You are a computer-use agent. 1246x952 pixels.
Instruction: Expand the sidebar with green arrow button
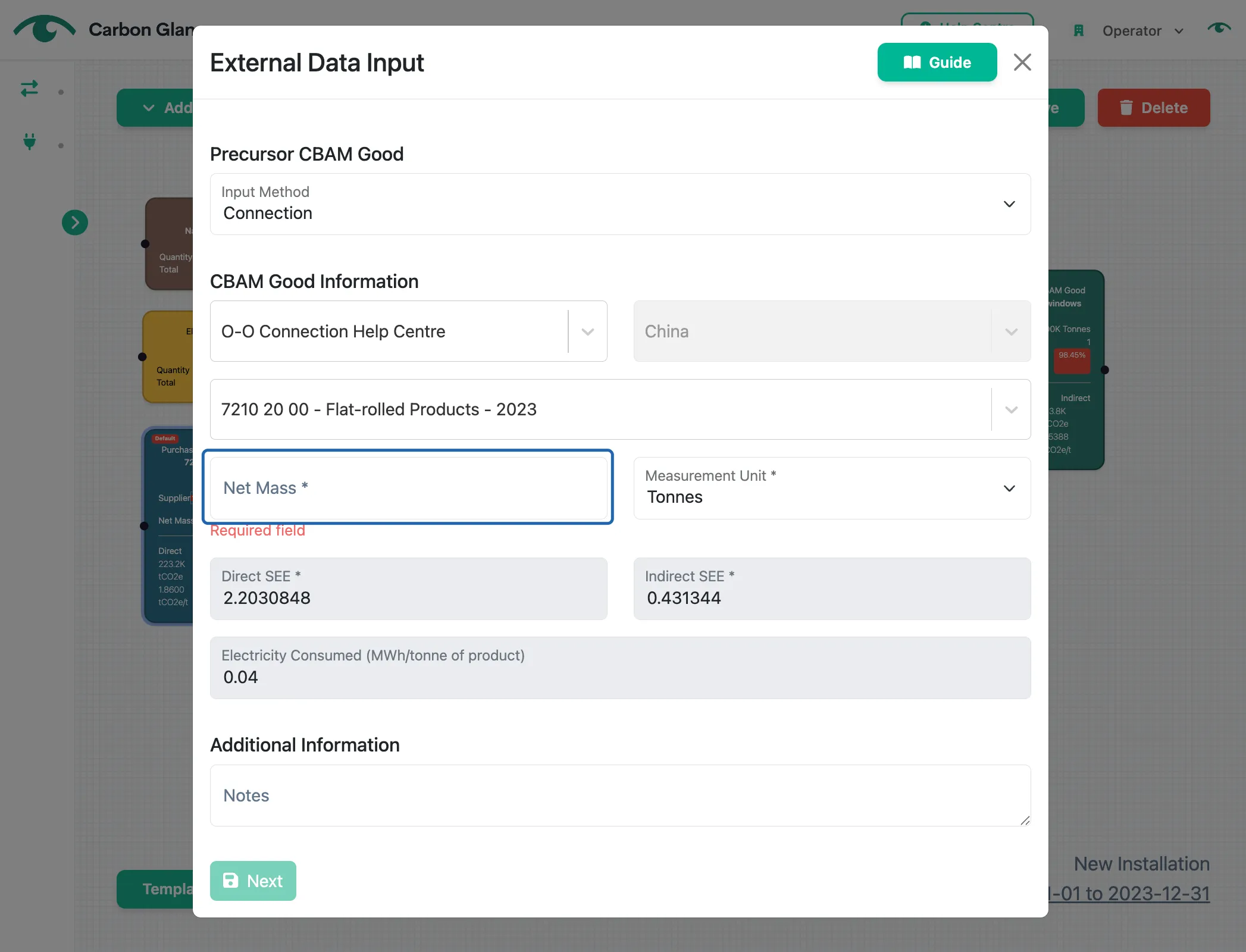tap(75, 223)
